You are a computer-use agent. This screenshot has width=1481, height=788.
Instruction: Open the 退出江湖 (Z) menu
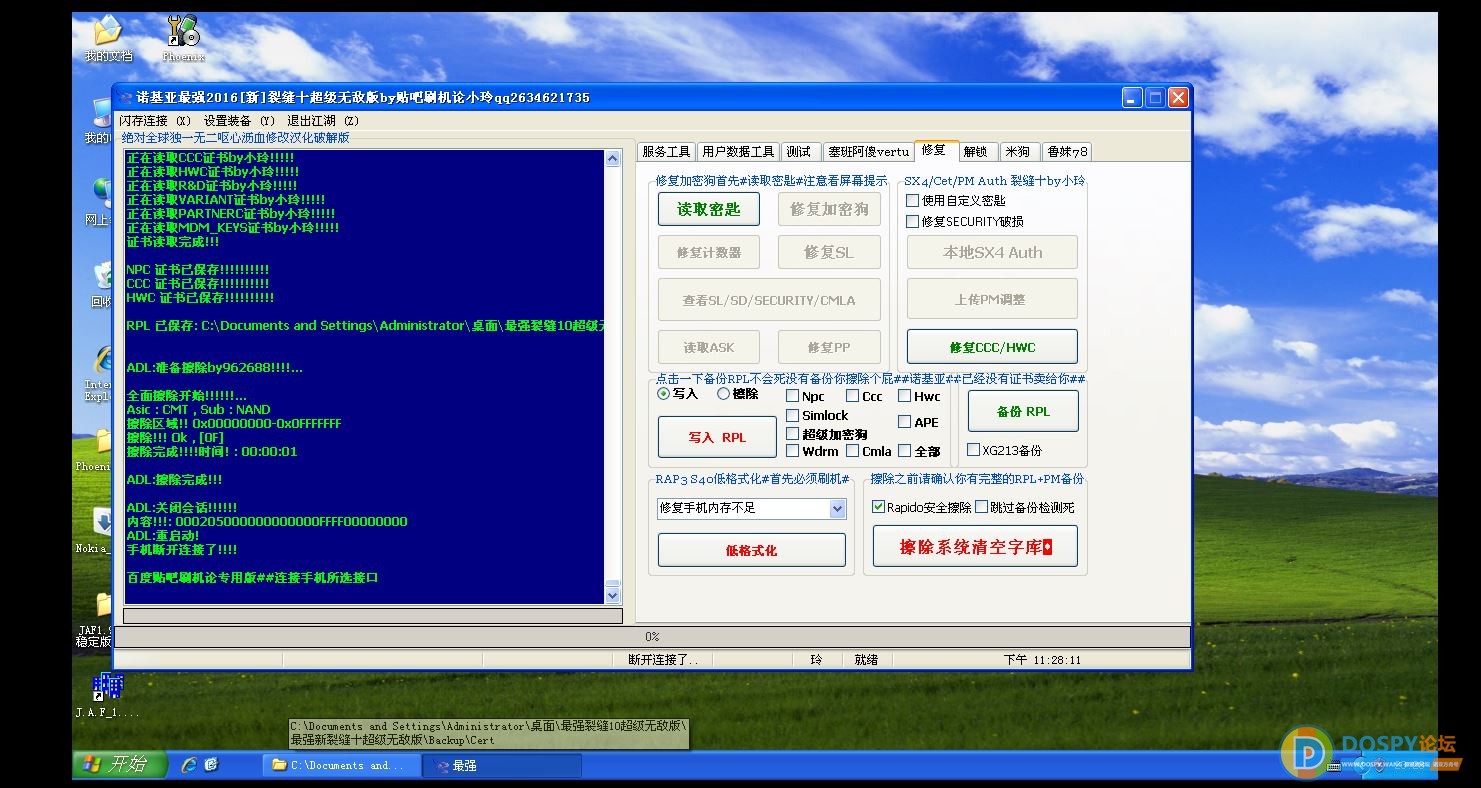click(x=323, y=121)
